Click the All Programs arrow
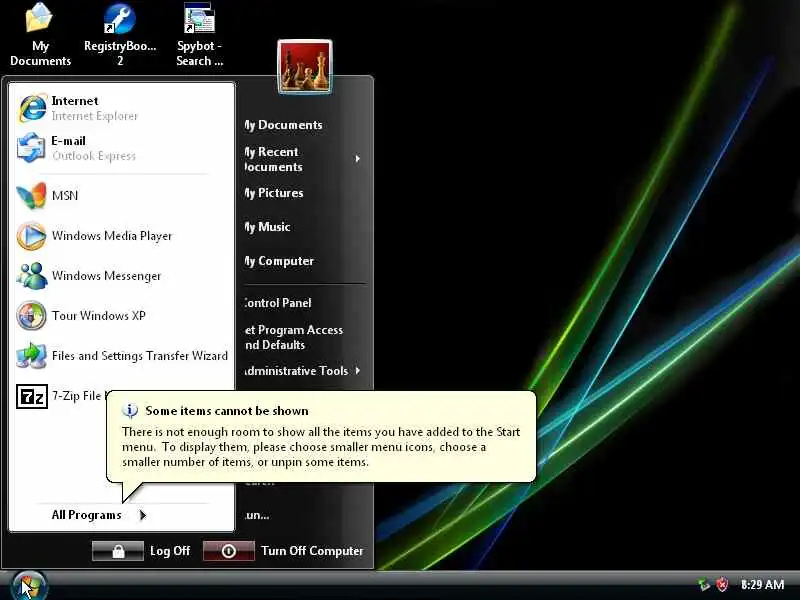This screenshot has height=600, width=800. click(x=143, y=515)
